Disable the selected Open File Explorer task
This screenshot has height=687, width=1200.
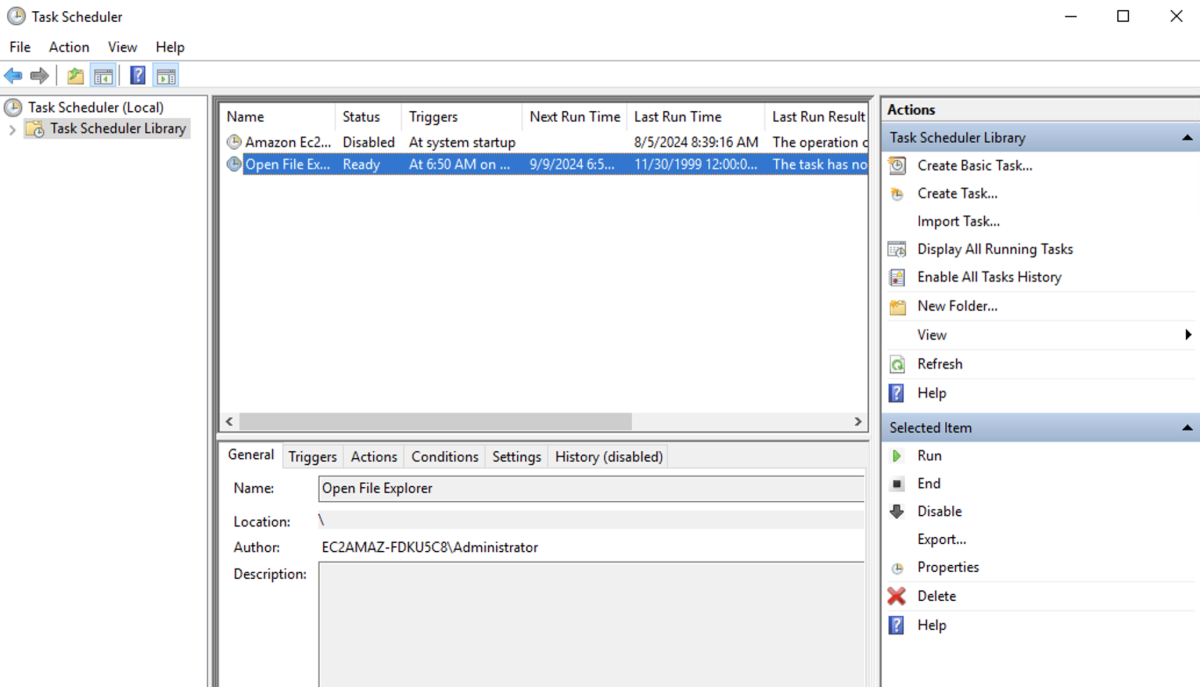939,512
